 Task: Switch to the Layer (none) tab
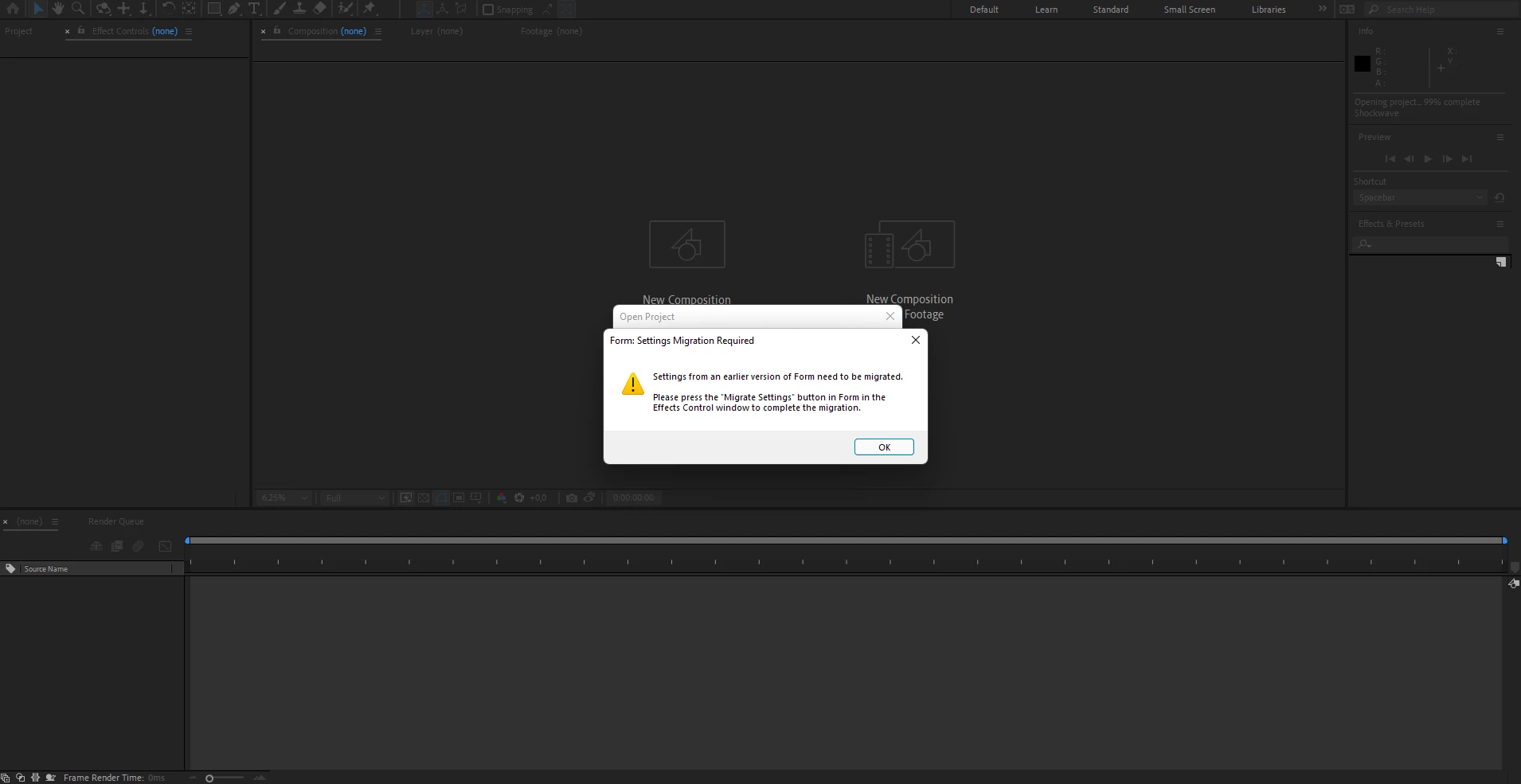click(x=436, y=31)
